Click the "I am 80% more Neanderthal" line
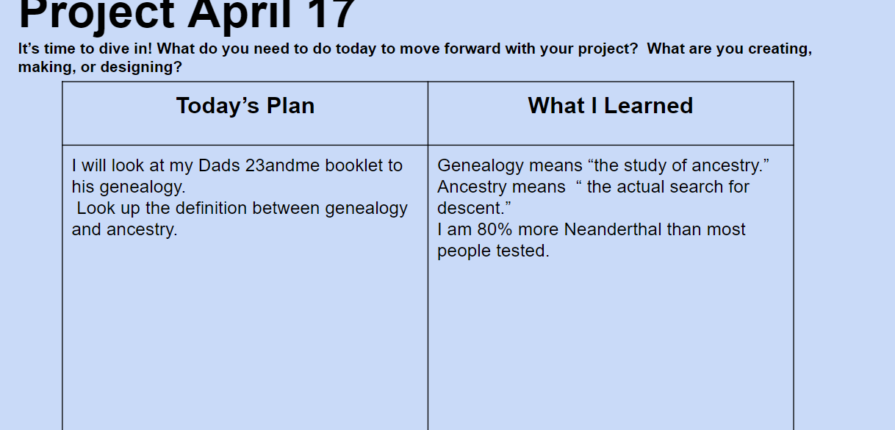The width and height of the screenshot is (895, 430). 591,230
